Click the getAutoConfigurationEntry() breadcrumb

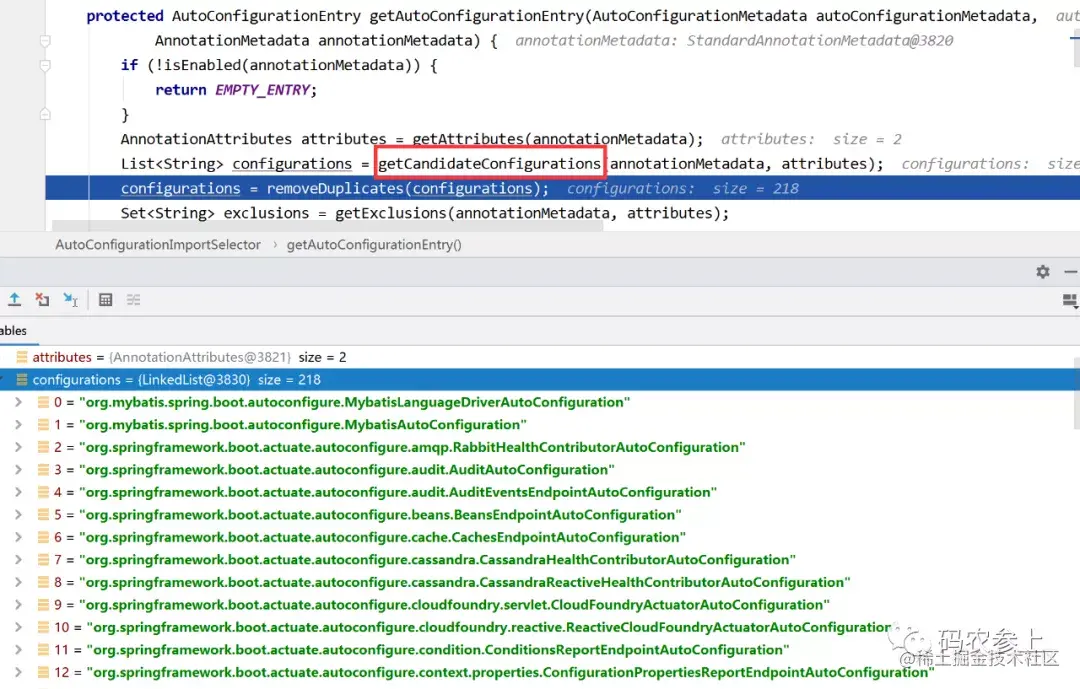pyautogui.click(x=374, y=245)
